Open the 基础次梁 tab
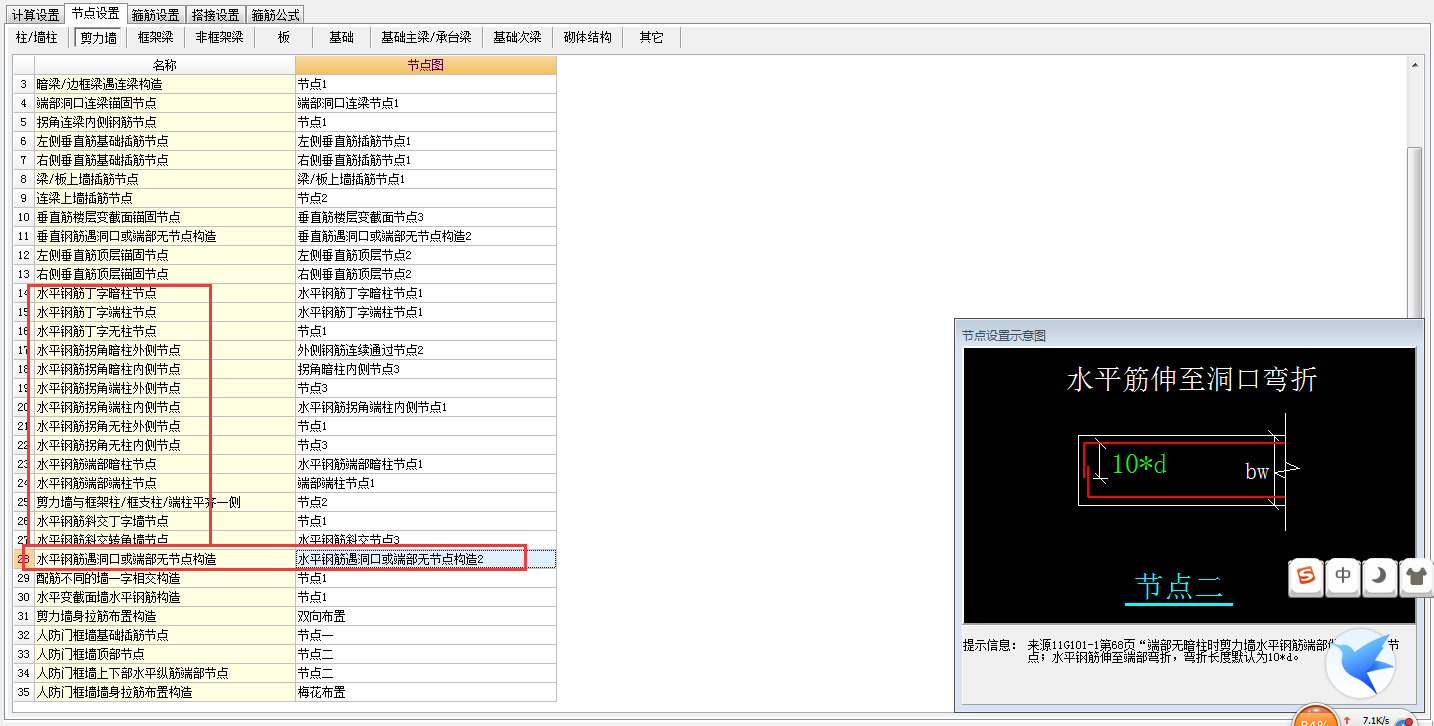This screenshot has height=726, width=1434. pyautogui.click(x=517, y=37)
